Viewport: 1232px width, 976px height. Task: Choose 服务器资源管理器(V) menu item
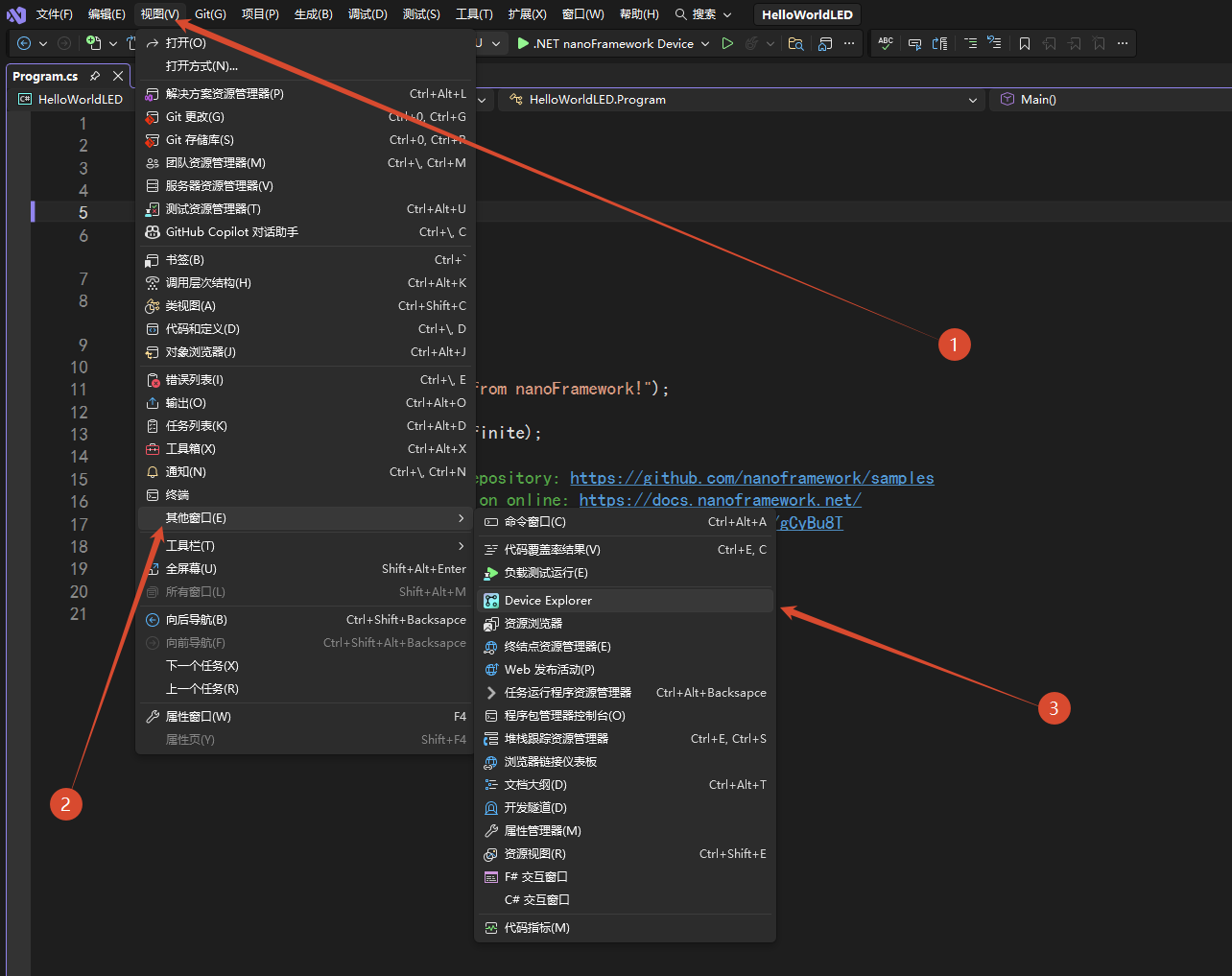click(x=306, y=186)
